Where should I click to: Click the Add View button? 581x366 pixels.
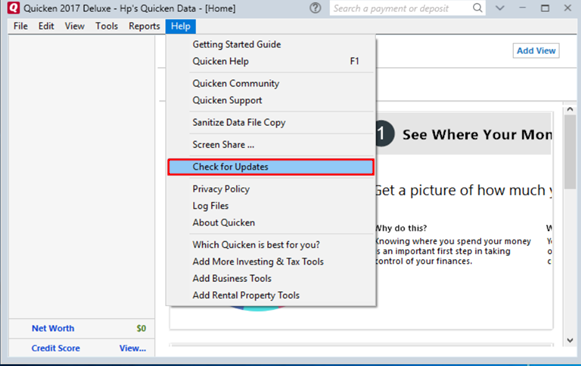[536, 51]
